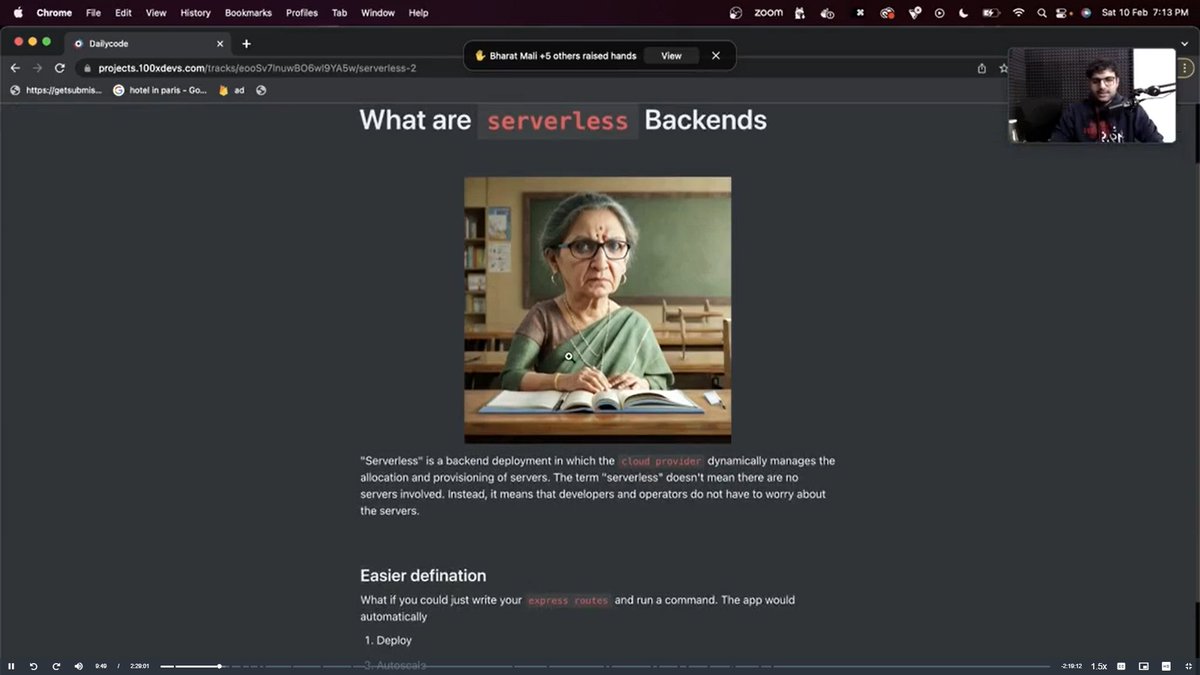Open Siri from the menu bar
Image resolution: width=1200 pixels, height=675 pixels.
click(1086, 13)
